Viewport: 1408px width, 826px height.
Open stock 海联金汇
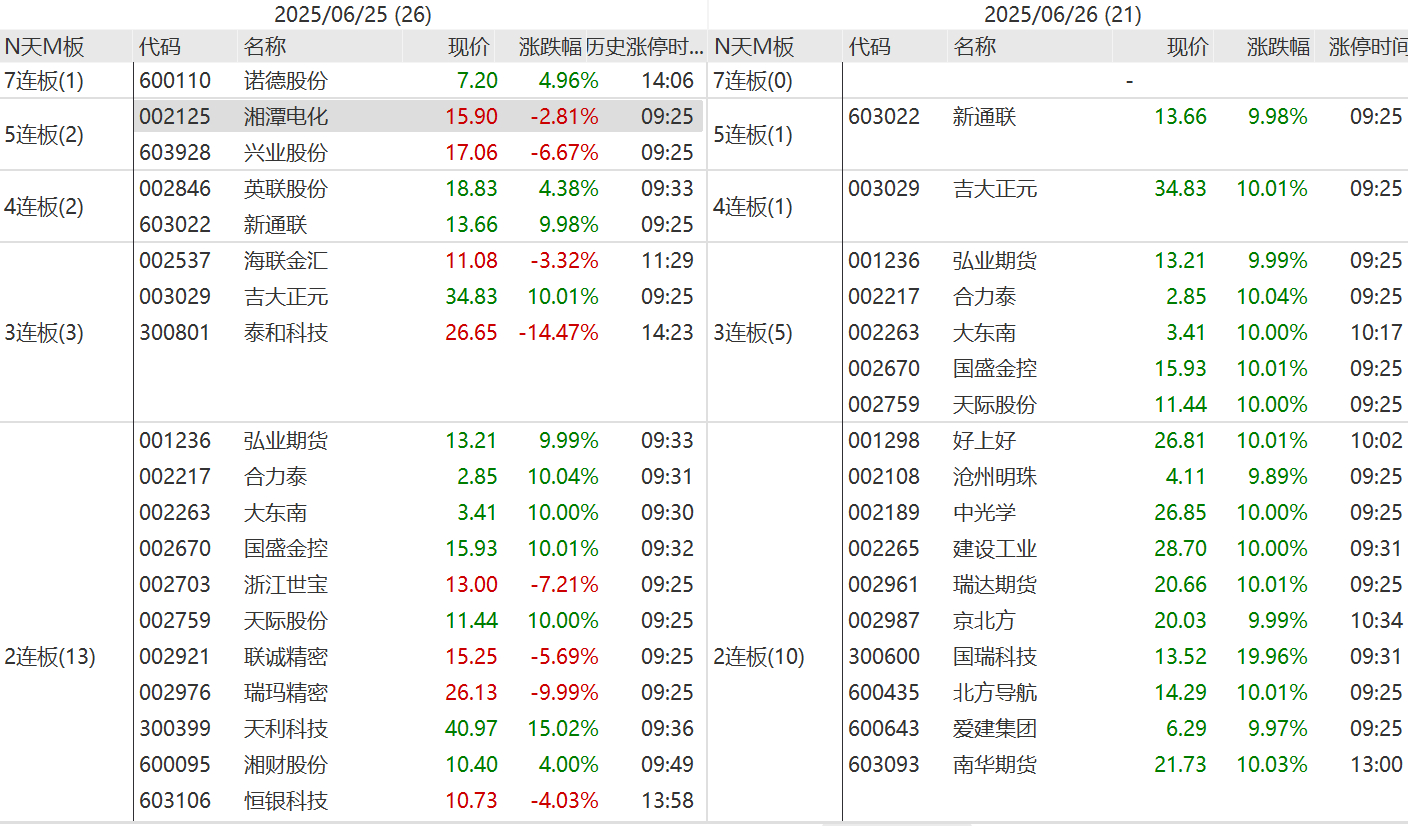click(x=286, y=261)
